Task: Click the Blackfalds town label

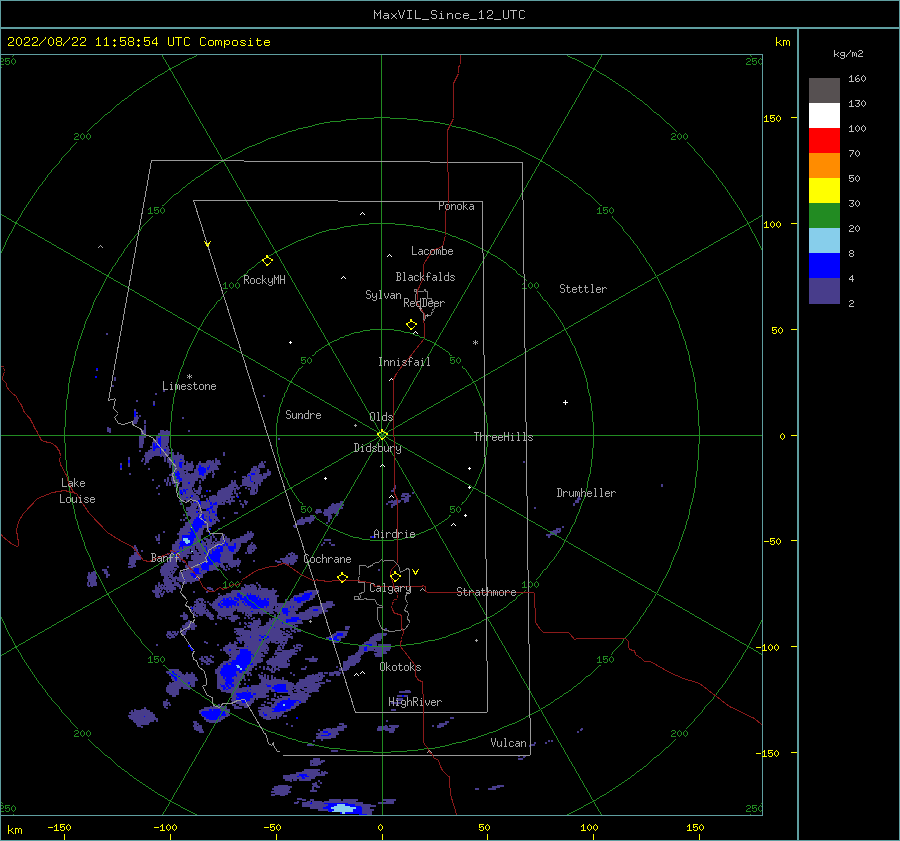Action: 425,277
